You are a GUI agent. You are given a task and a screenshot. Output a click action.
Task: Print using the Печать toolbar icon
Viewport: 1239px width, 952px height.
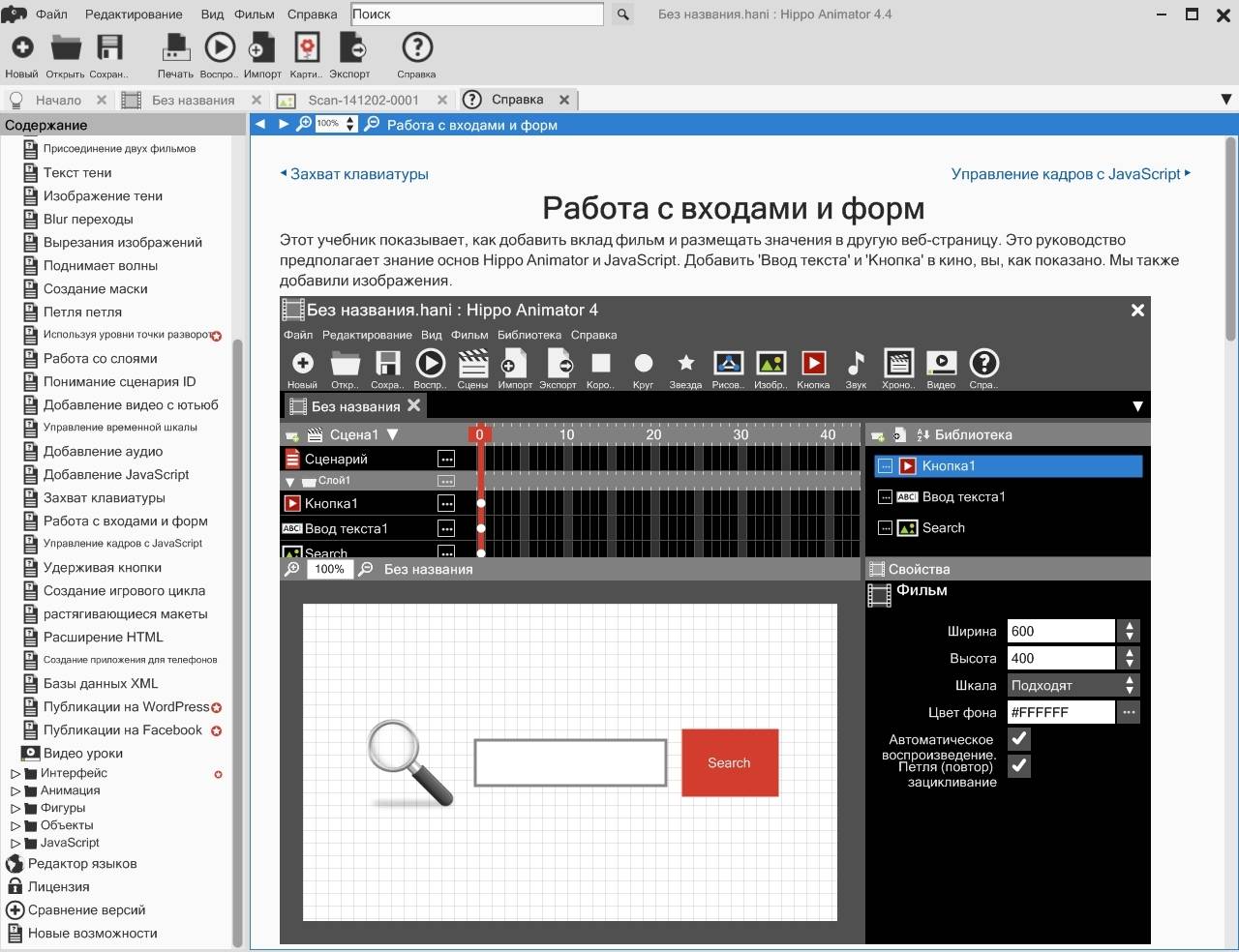pyautogui.click(x=175, y=47)
